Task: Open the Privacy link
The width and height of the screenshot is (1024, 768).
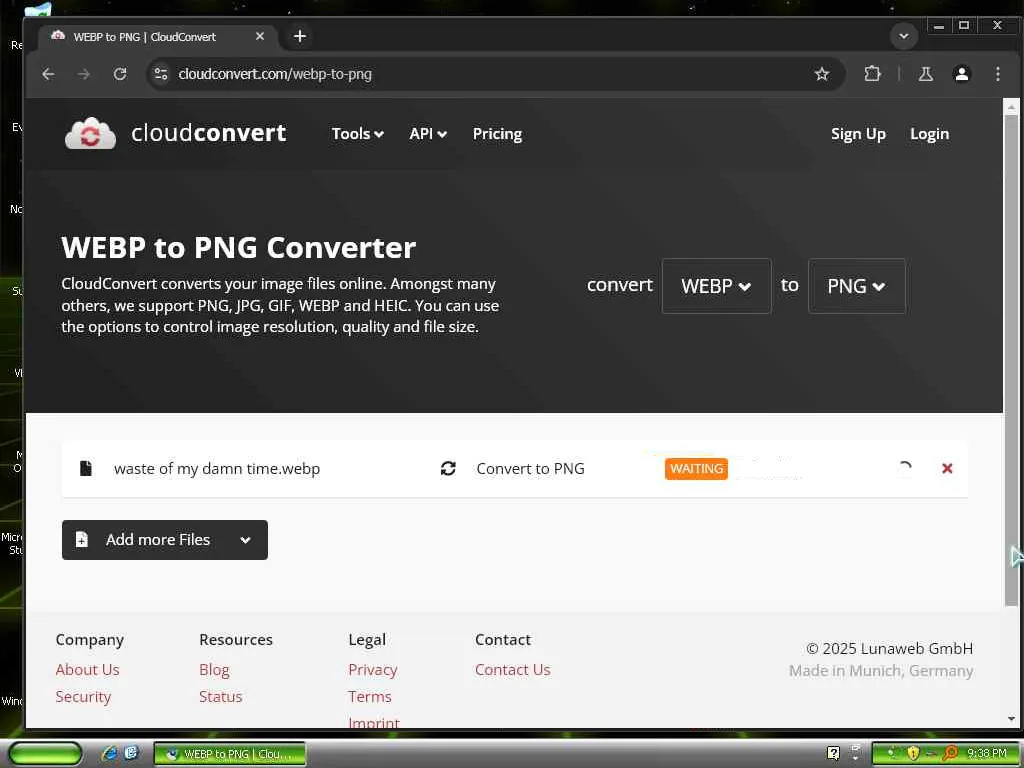Action: [373, 669]
